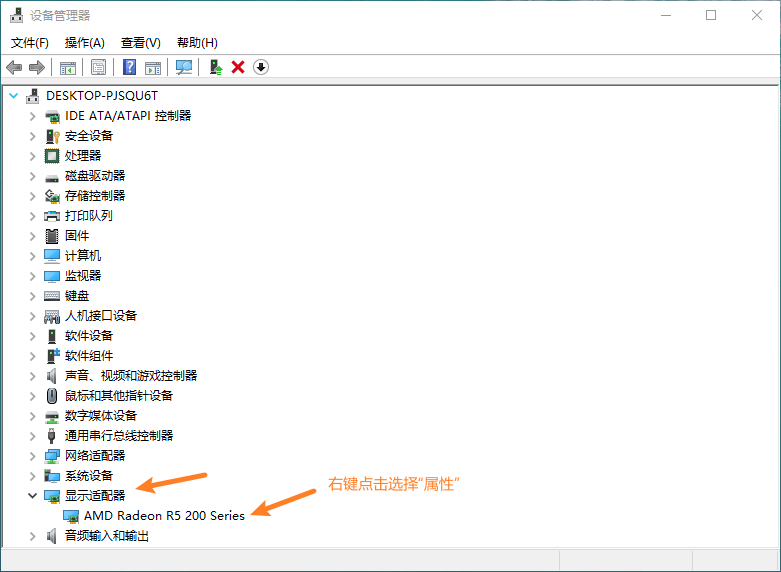The width and height of the screenshot is (781, 572).
Task: Expand the 软件设备 category
Action: 33,336
